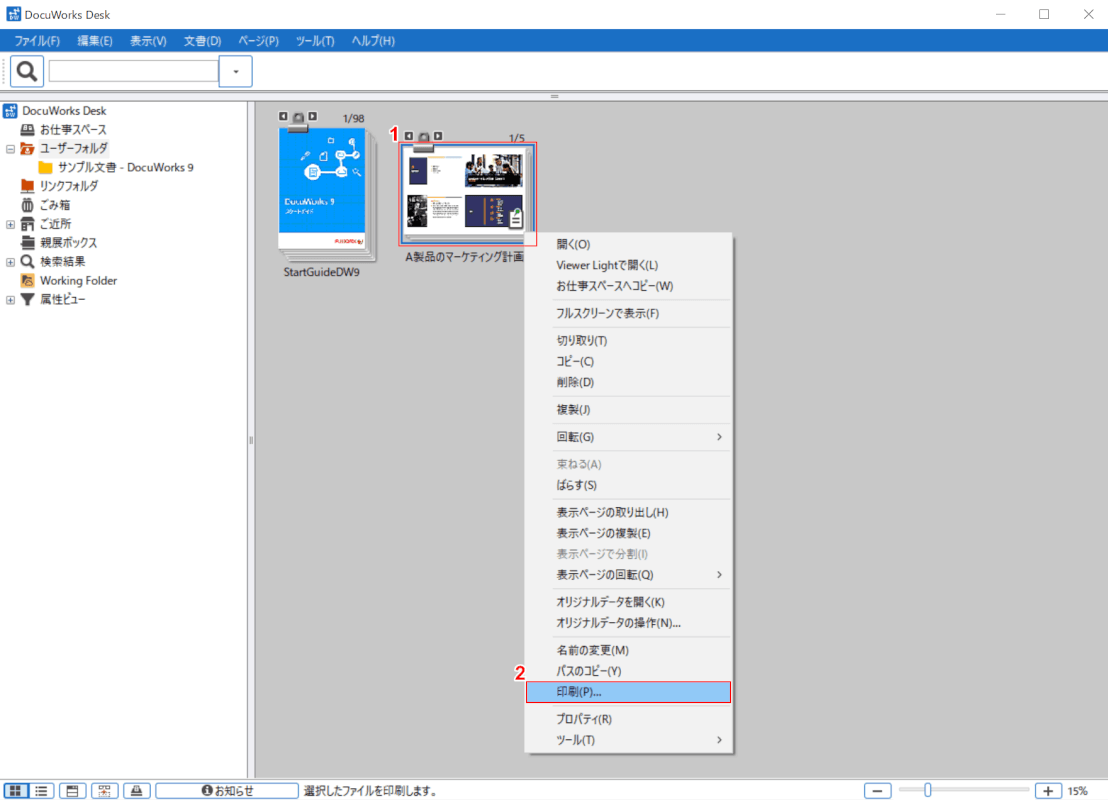Click the magnifier search icon in the toolbar
The width and height of the screenshot is (1108, 800).
coord(27,71)
